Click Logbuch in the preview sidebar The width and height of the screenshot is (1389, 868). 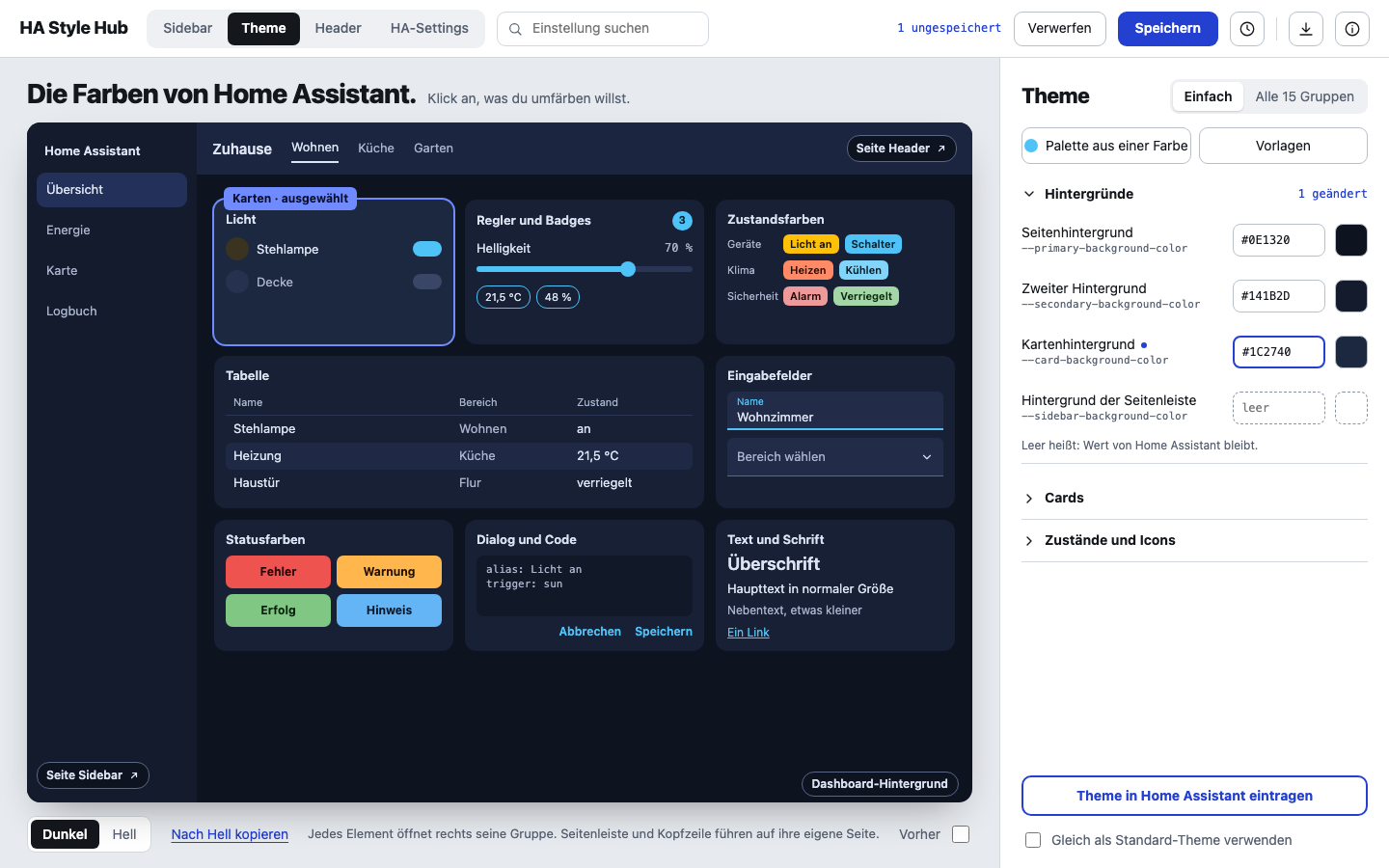pos(112,312)
